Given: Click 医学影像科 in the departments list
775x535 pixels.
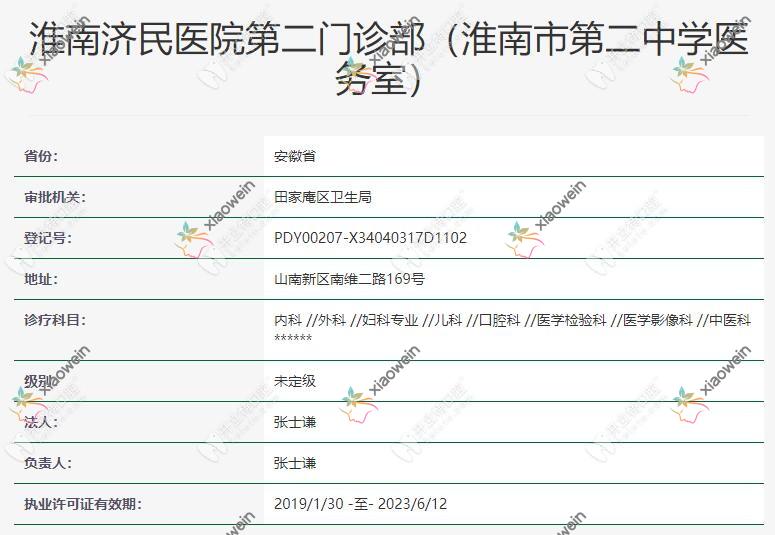Looking at the screenshot, I should click(657, 320).
